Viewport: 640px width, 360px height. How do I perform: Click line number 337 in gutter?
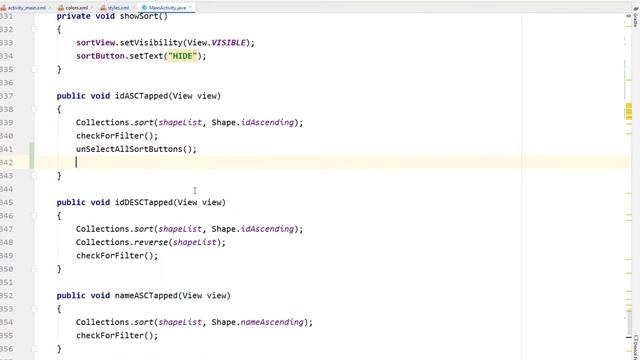coord(7,96)
